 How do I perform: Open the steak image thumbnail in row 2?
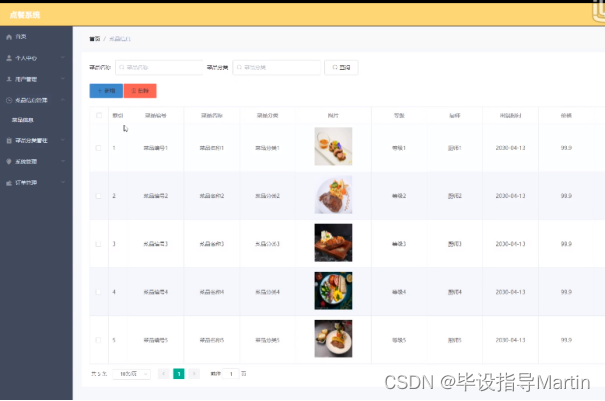[x=333, y=195]
